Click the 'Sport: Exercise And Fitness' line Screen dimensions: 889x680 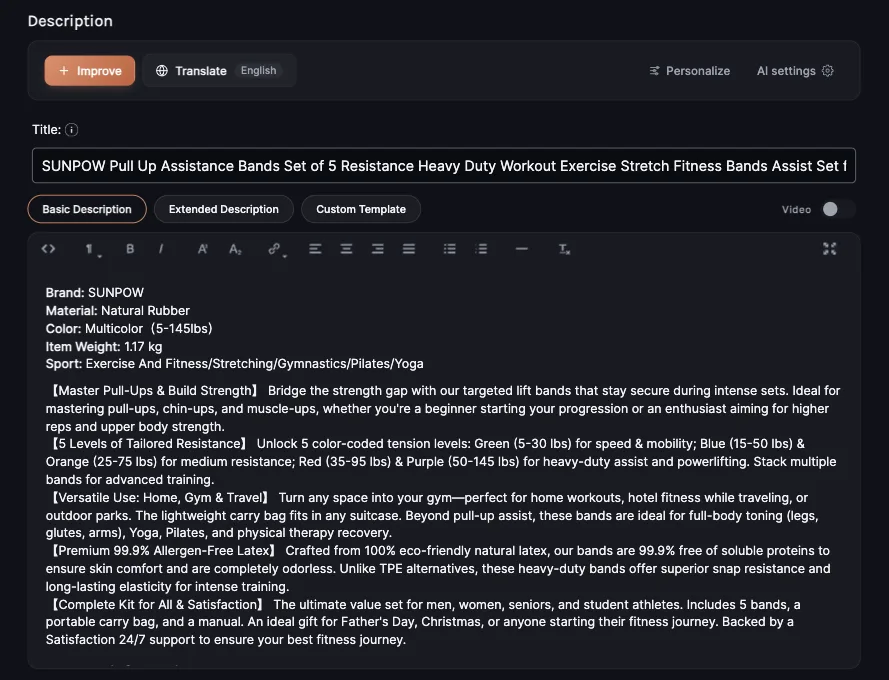(234, 364)
